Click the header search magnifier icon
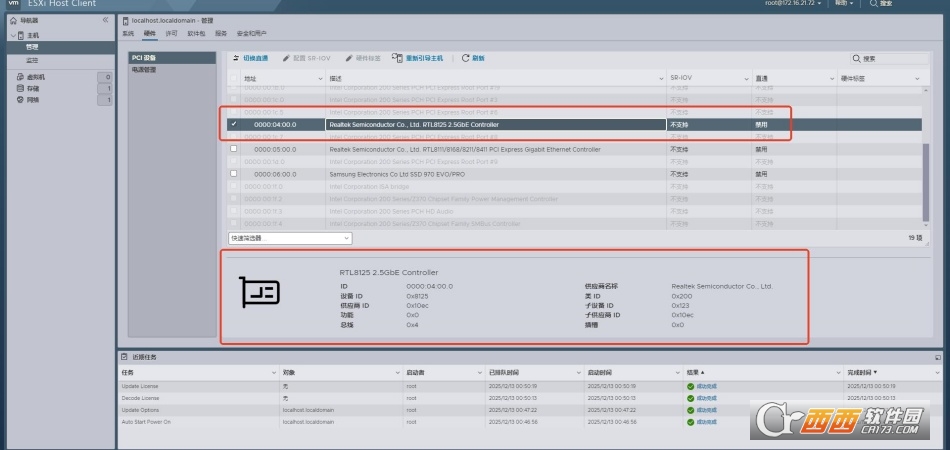Screen dimensions: 950x450 point(874,3)
